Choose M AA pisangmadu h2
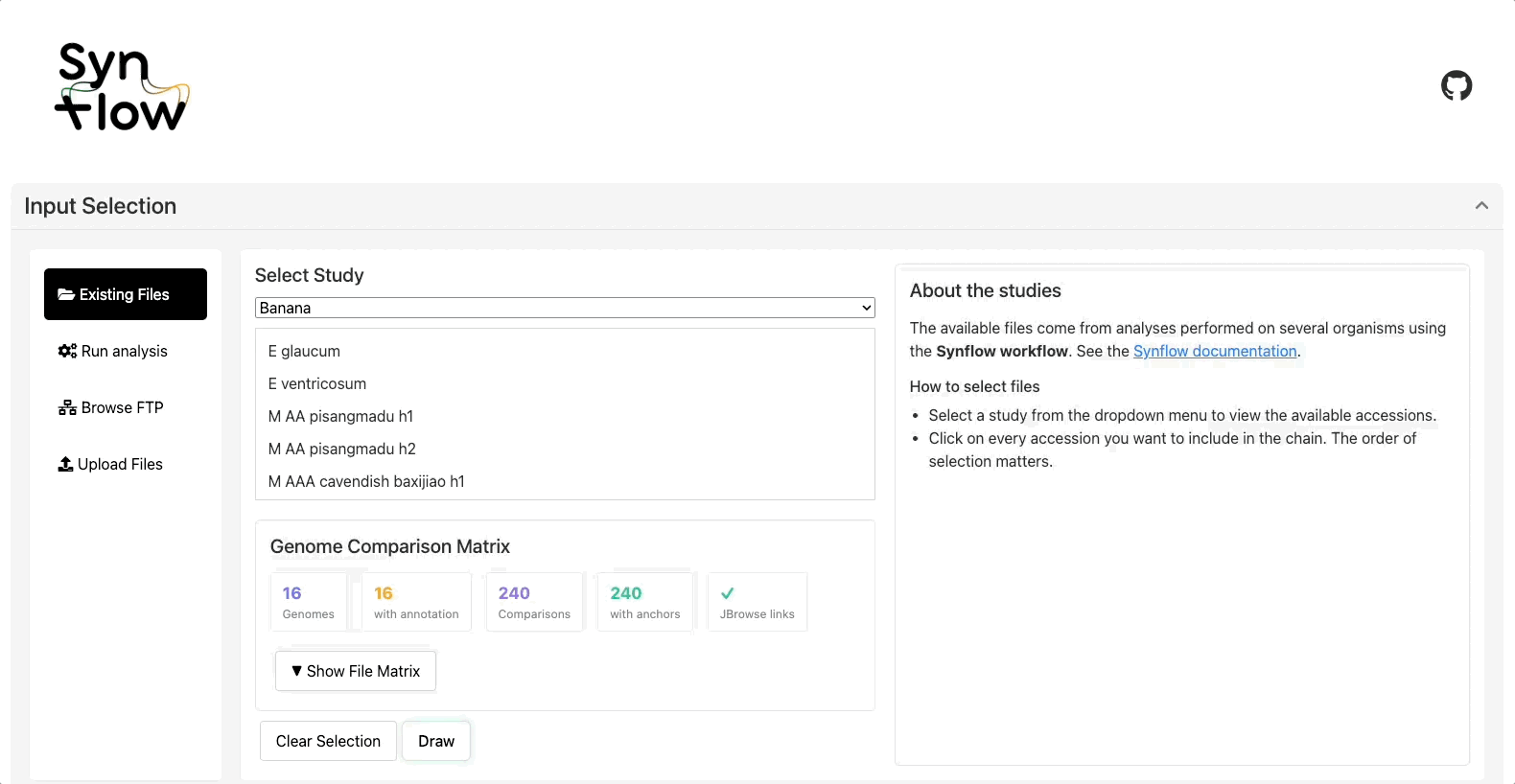 click(x=565, y=449)
